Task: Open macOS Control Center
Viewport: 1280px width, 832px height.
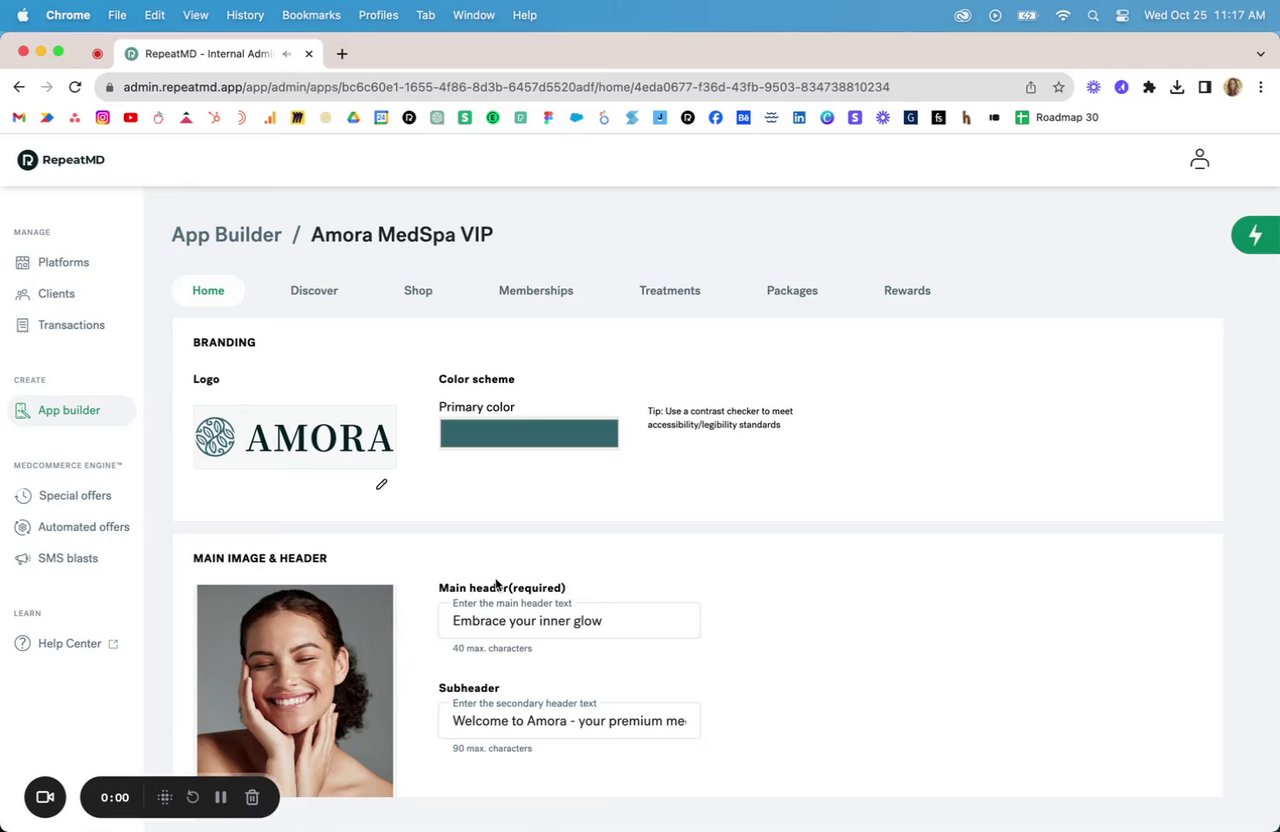Action: (1122, 15)
